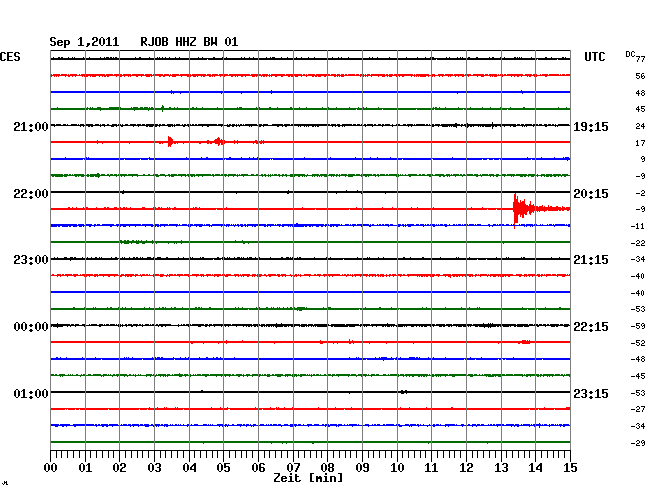Click the '21:15' UTC time label
Image resolution: width=650 pixels, height=494 pixels.
(591, 260)
